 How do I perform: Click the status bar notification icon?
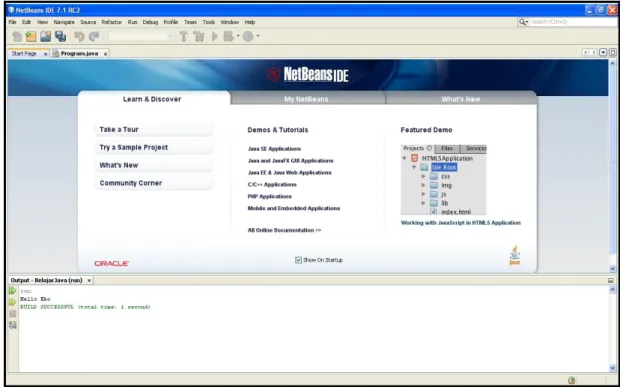(571, 380)
